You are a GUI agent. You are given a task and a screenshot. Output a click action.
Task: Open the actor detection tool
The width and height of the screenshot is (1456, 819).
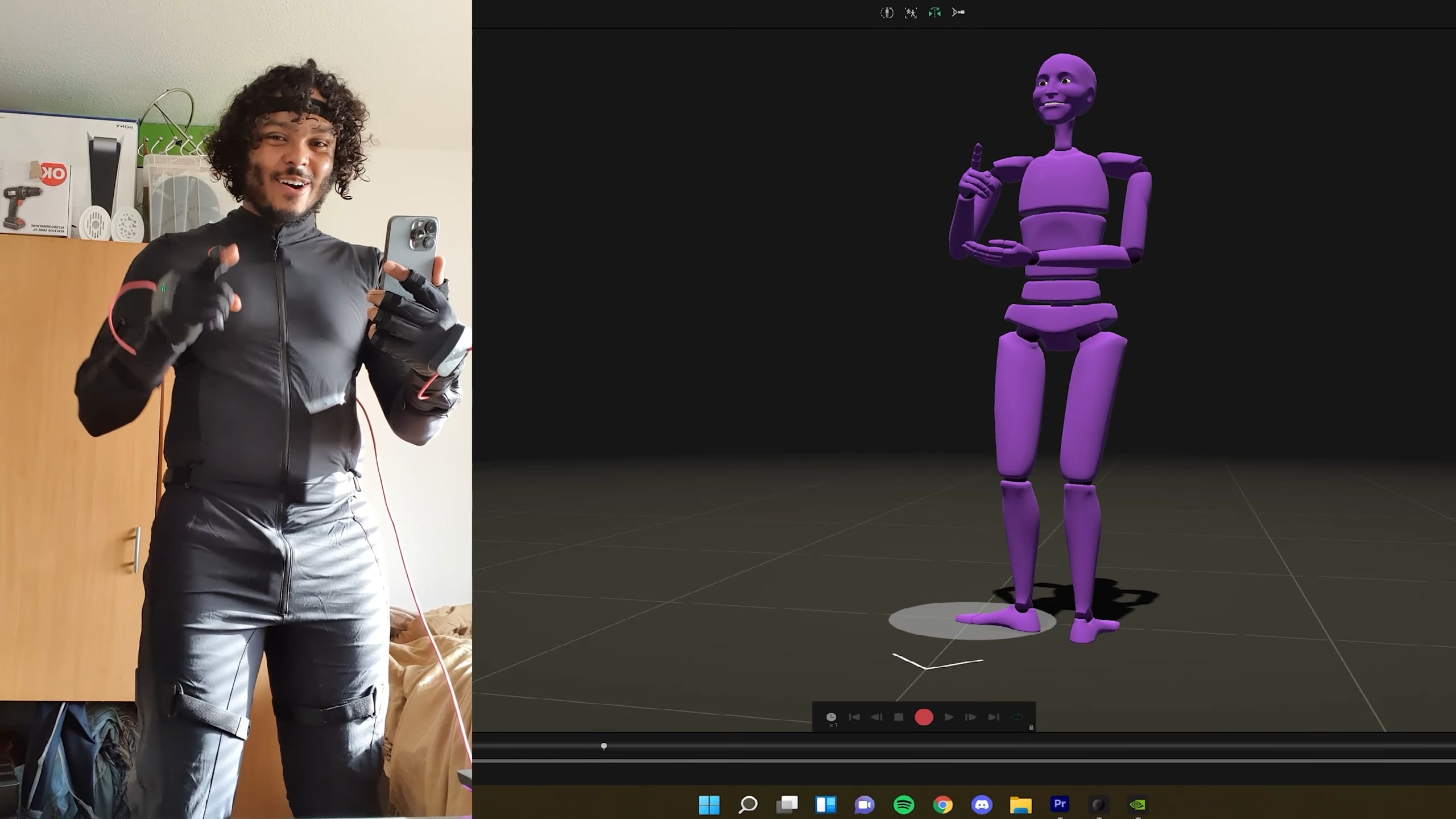pyautogui.click(x=911, y=13)
